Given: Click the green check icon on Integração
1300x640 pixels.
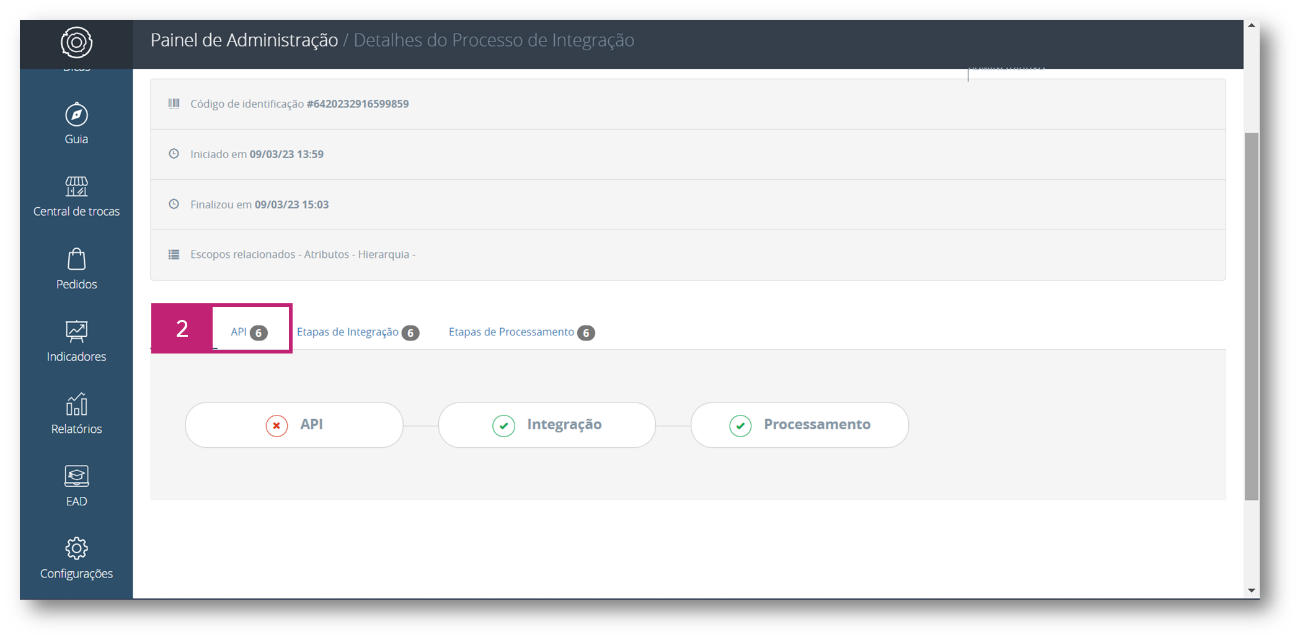Looking at the screenshot, I should (504, 426).
